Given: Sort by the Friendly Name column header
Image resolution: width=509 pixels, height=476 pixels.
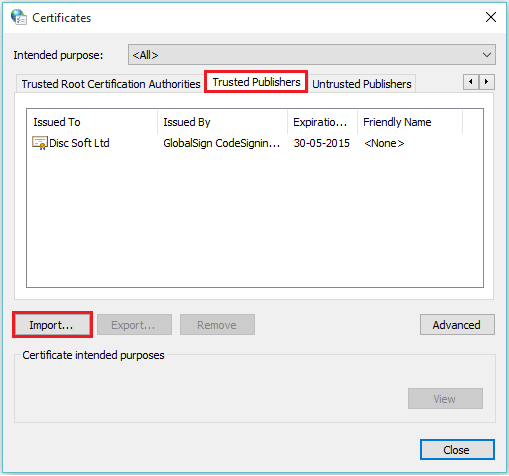Looking at the screenshot, I should [x=410, y=122].
